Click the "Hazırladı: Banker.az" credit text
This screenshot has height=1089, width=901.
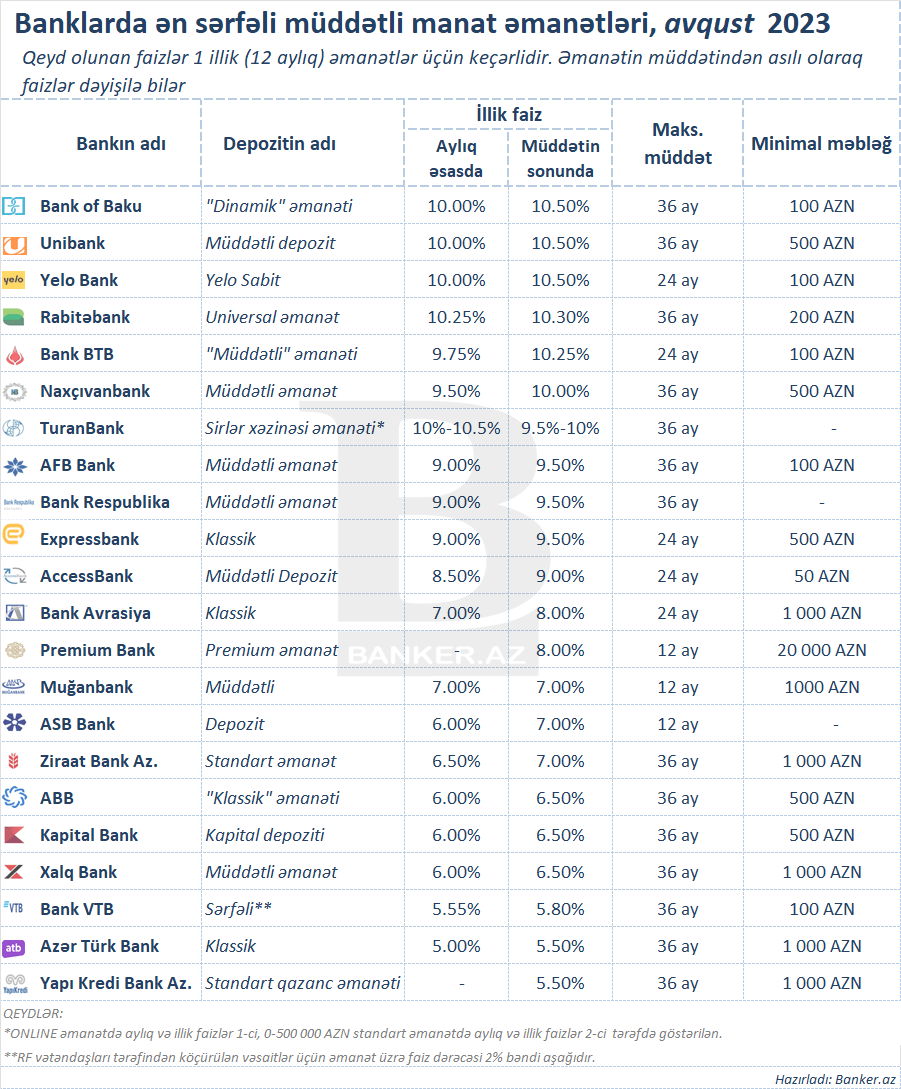[x=834, y=1078]
